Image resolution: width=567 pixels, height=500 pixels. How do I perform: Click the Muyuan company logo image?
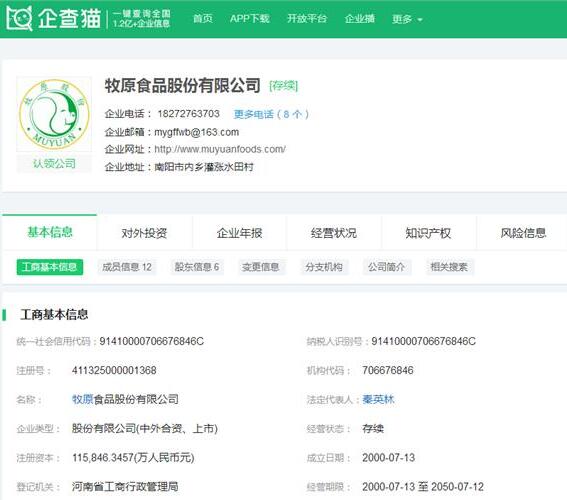pos(54,114)
